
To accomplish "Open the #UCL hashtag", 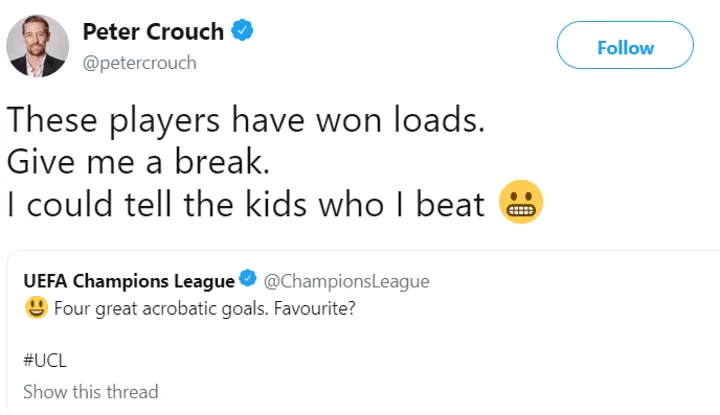I will point(45,360).
